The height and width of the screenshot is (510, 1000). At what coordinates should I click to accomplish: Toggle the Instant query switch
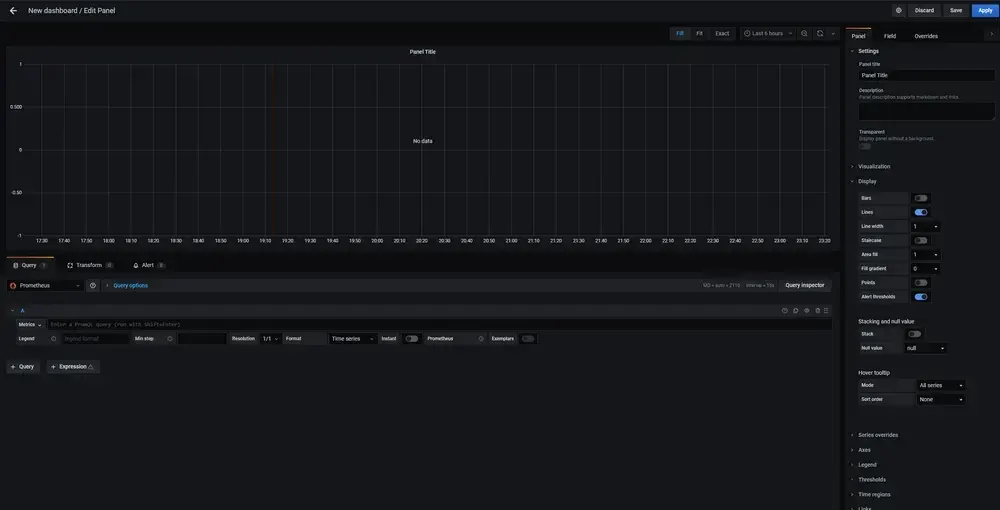click(411, 339)
